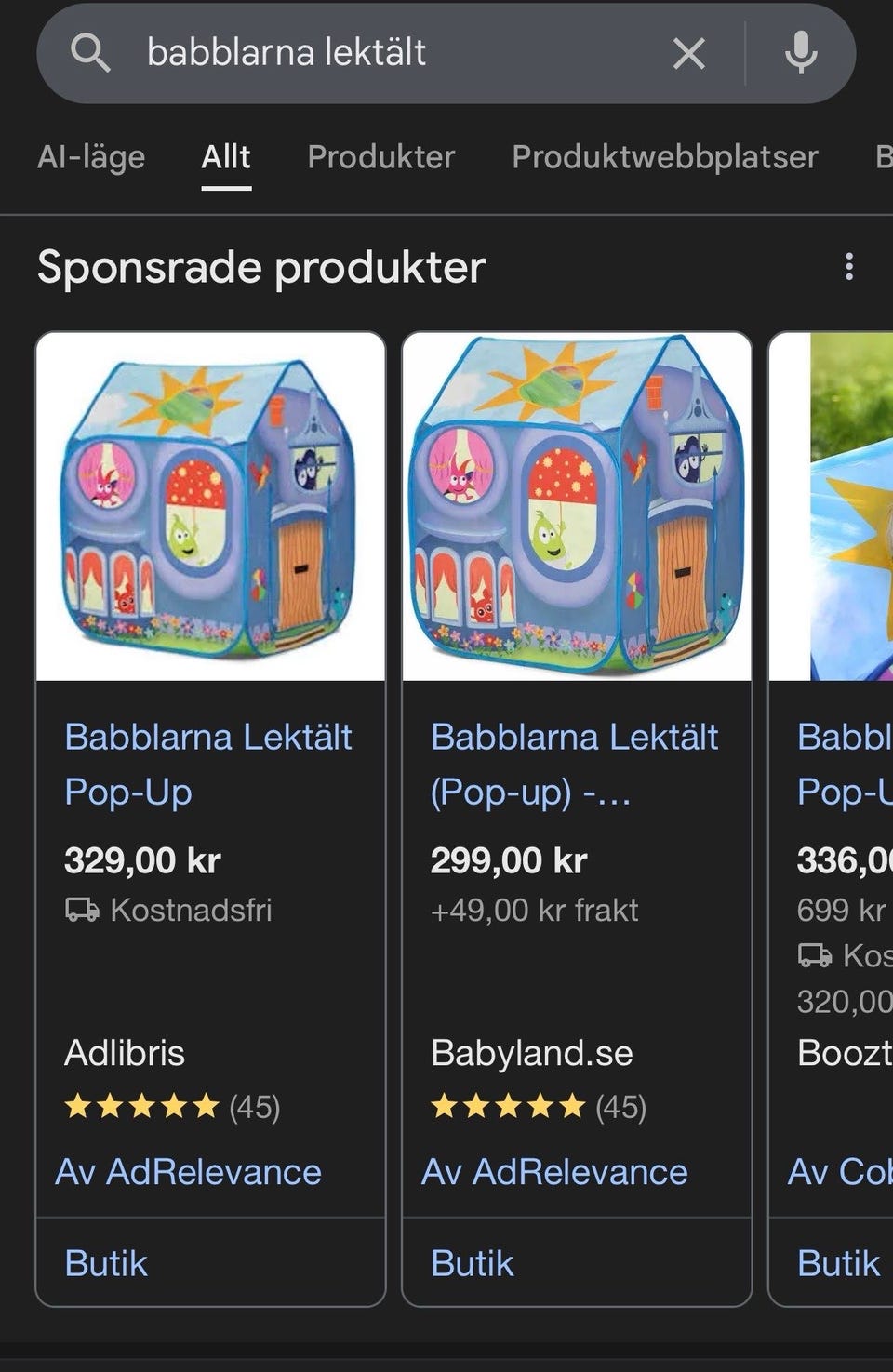The height and width of the screenshot is (1372, 893).
Task: Clear the search text with X icon
Action: pos(688,53)
